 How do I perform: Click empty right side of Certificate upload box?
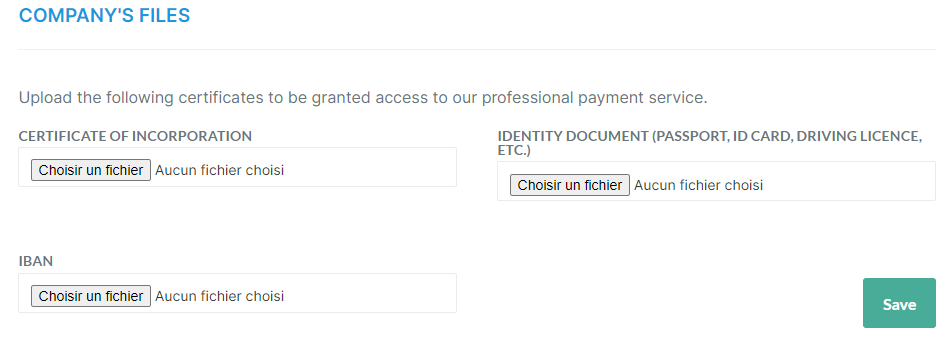coord(370,167)
